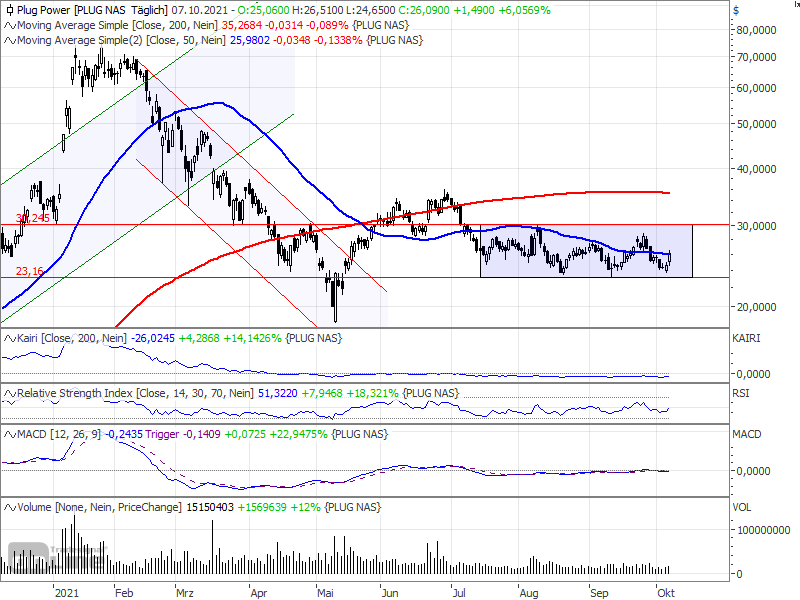Select the Moving Average Simple [Close, 200, Nein] label
This screenshot has height=600, width=800.
[117, 25]
